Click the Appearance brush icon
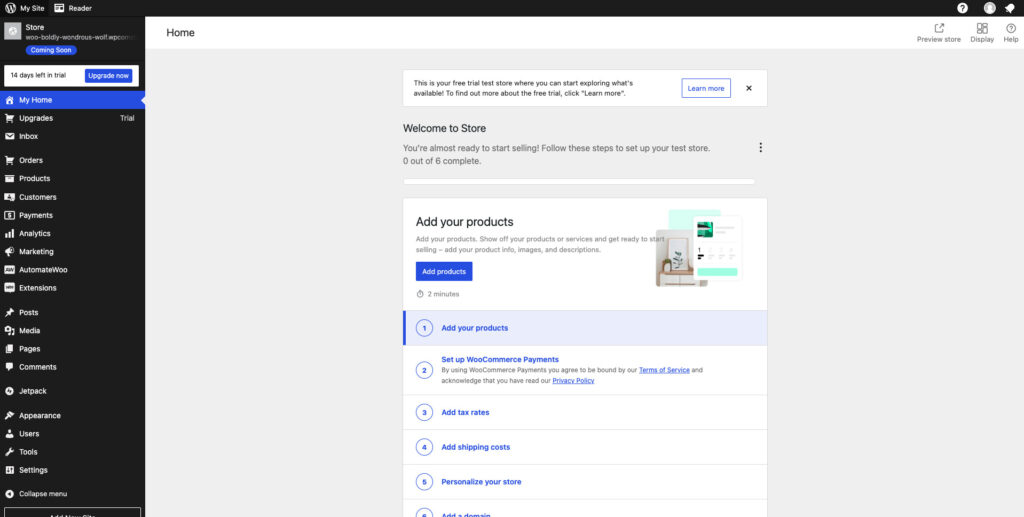This screenshot has width=1024, height=517. point(9,416)
